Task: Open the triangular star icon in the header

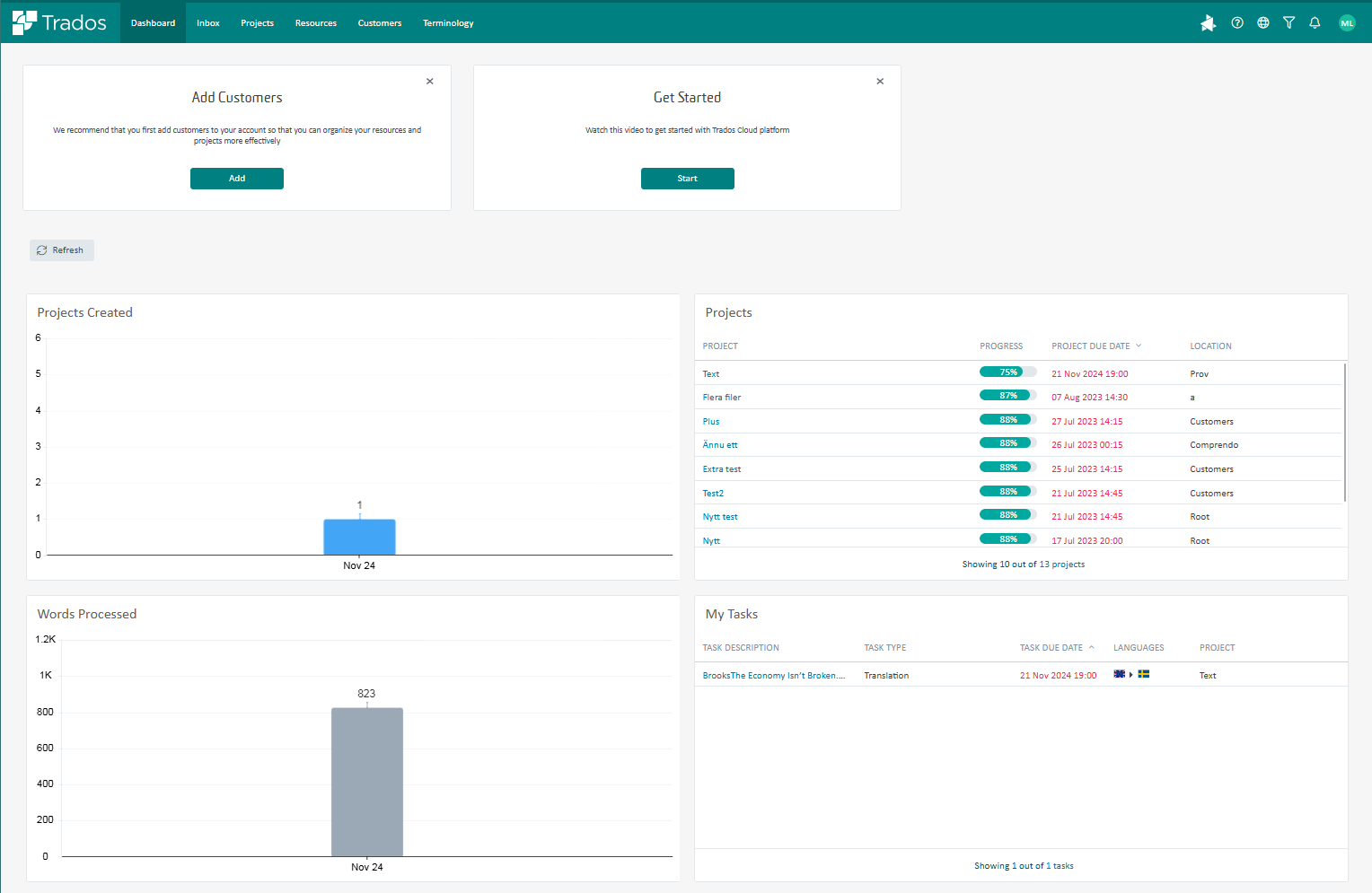Action: point(1208,23)
